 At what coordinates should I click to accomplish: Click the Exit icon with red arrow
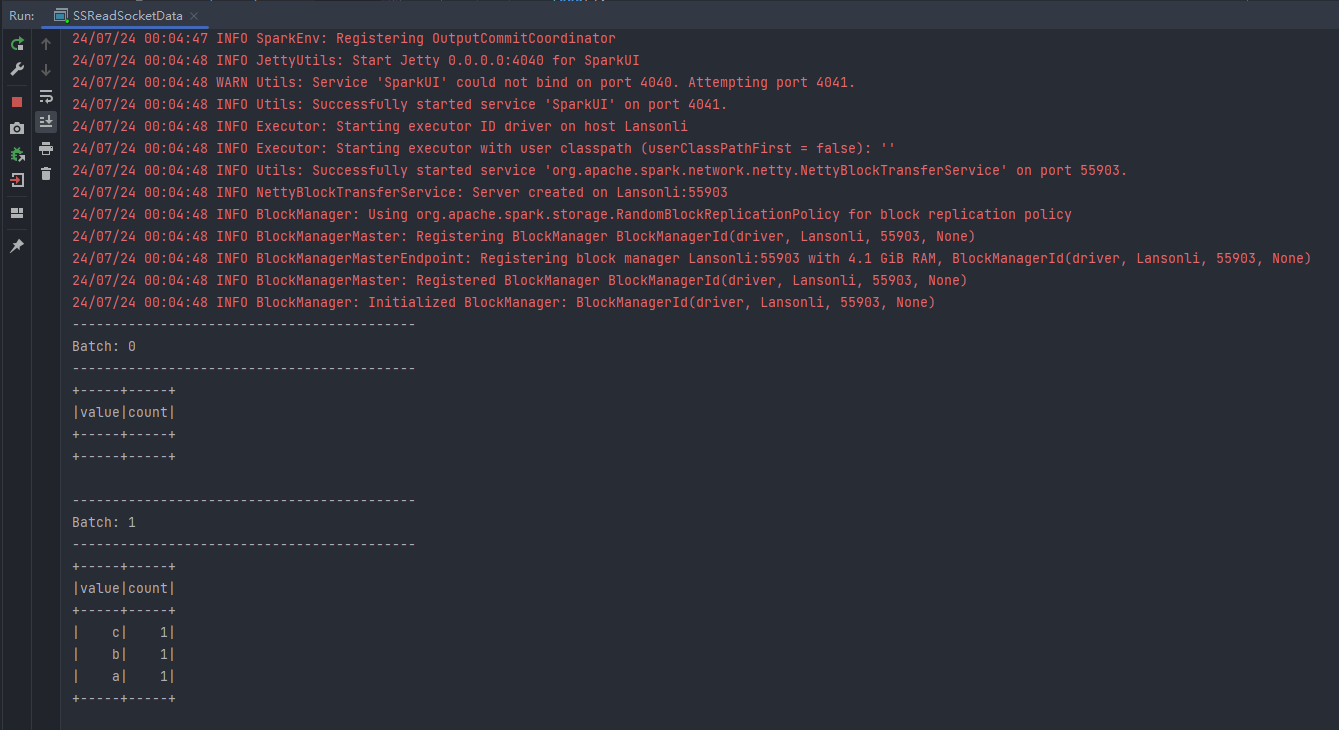(17, 181)
